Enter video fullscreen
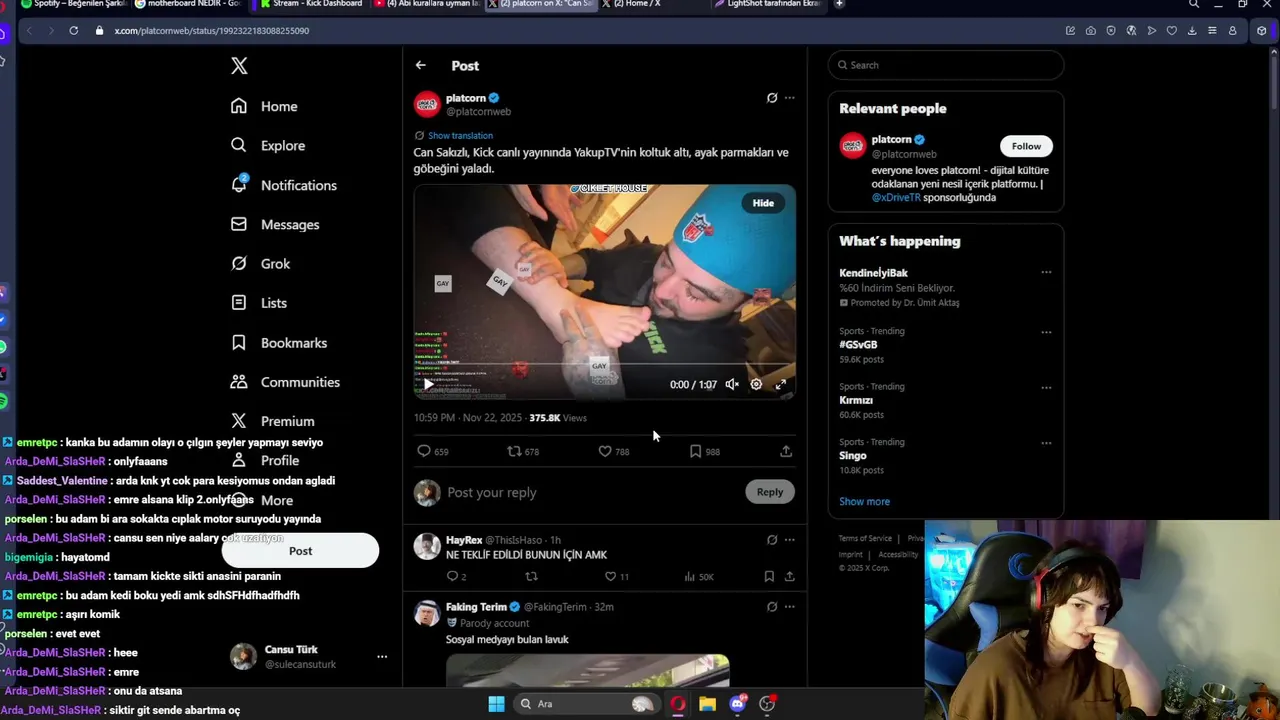Screen dimensions: 1280x720 (x=781, y=384)
